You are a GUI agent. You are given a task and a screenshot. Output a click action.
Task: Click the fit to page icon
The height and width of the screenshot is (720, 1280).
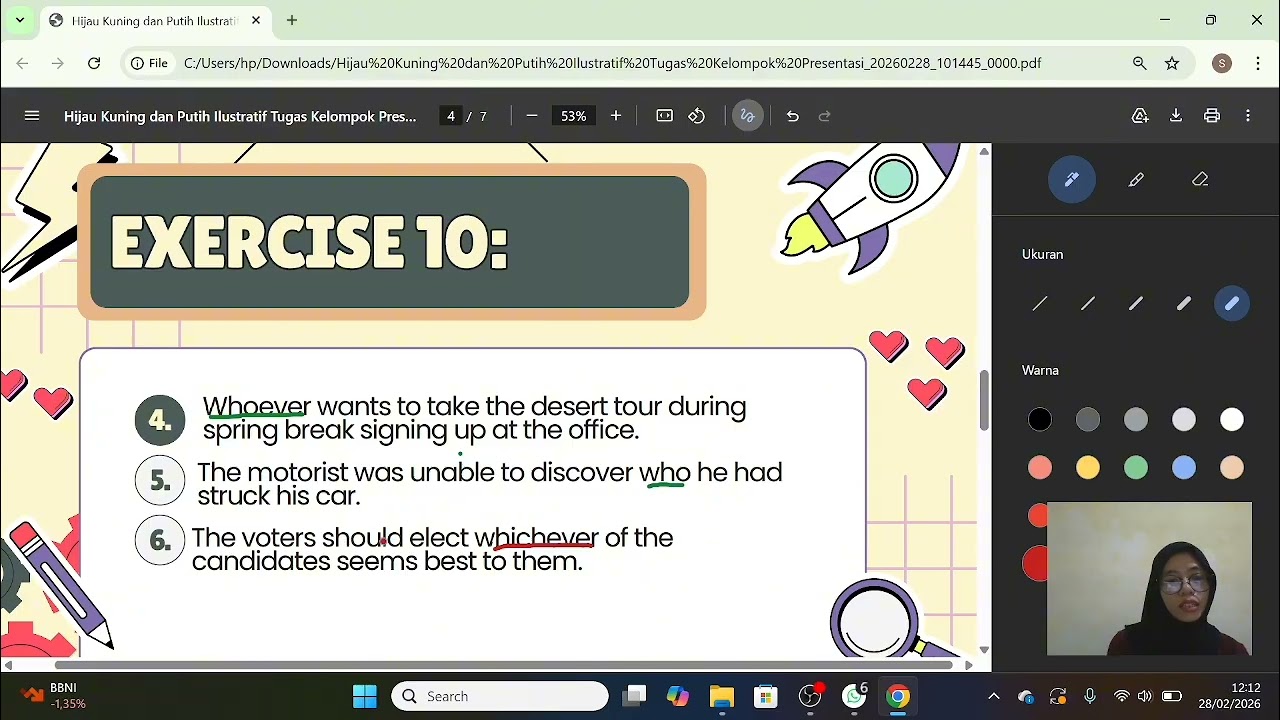coord(665,116)
